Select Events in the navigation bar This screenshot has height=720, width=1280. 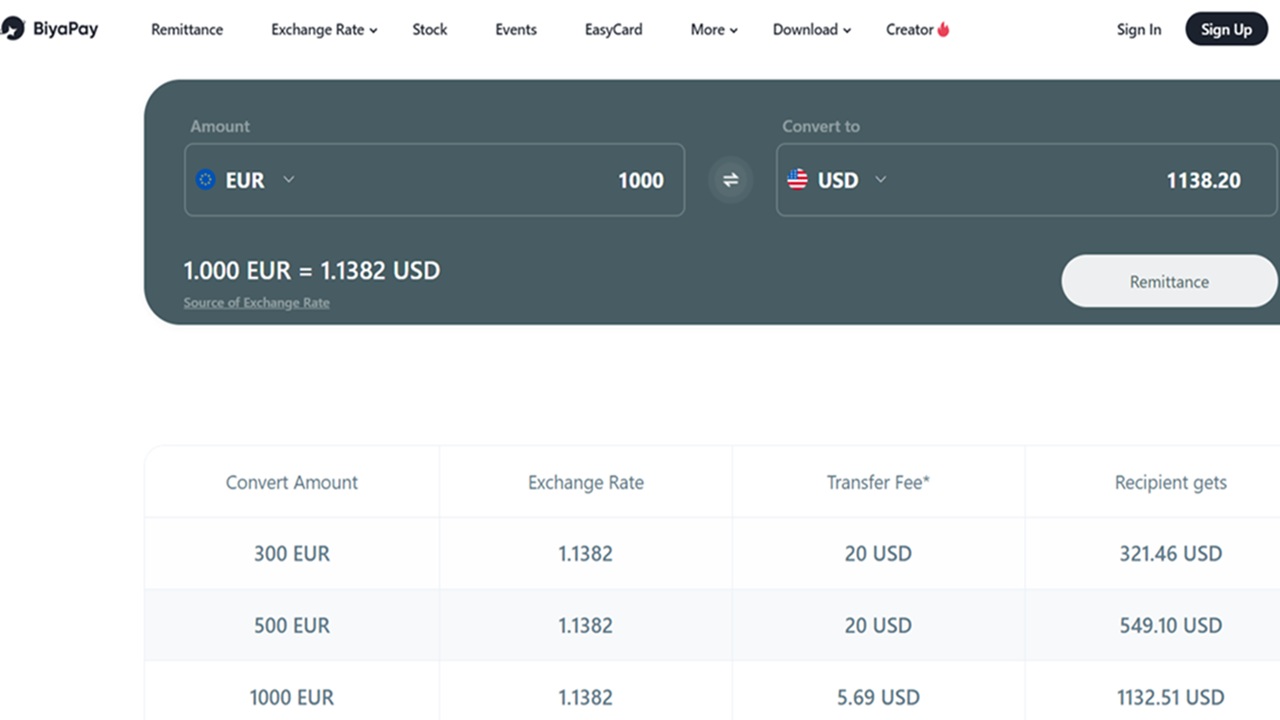tap(515, 29)
